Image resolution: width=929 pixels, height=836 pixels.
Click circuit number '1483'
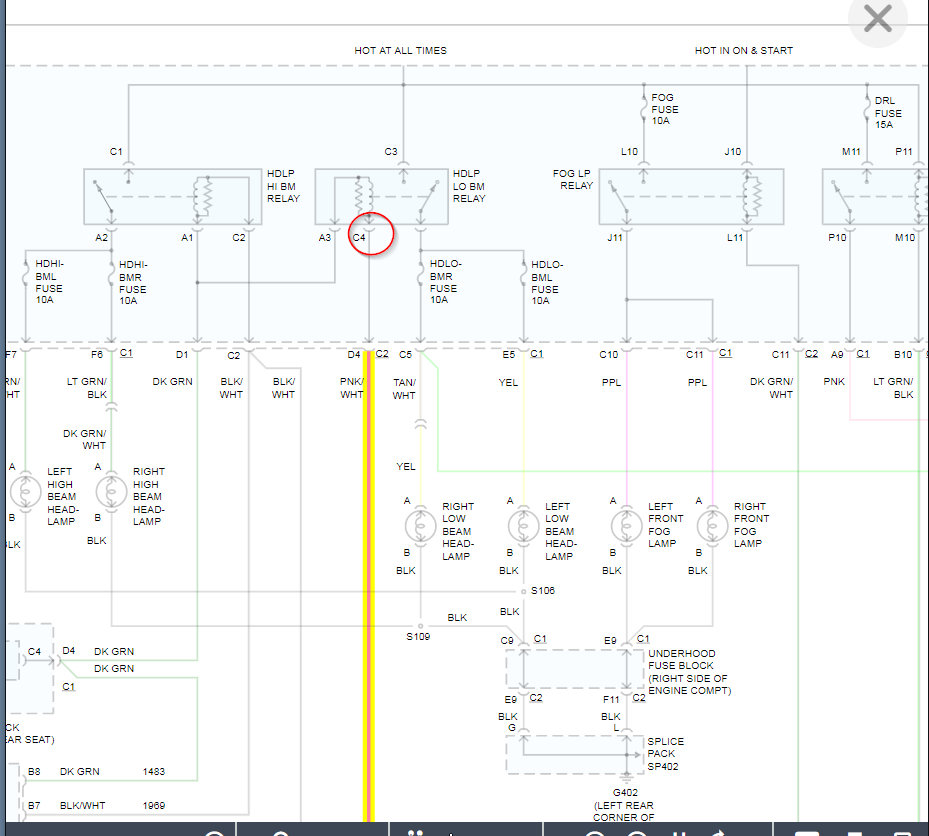click(x=153, y=771)
